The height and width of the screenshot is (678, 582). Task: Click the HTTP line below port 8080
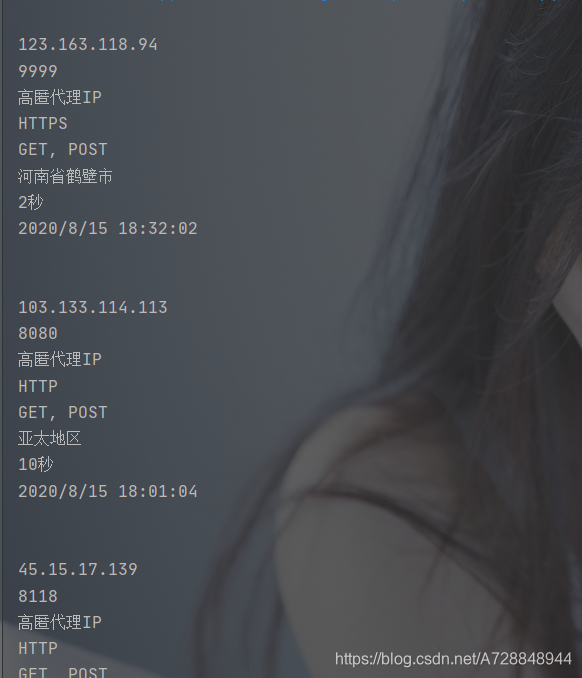38,386
